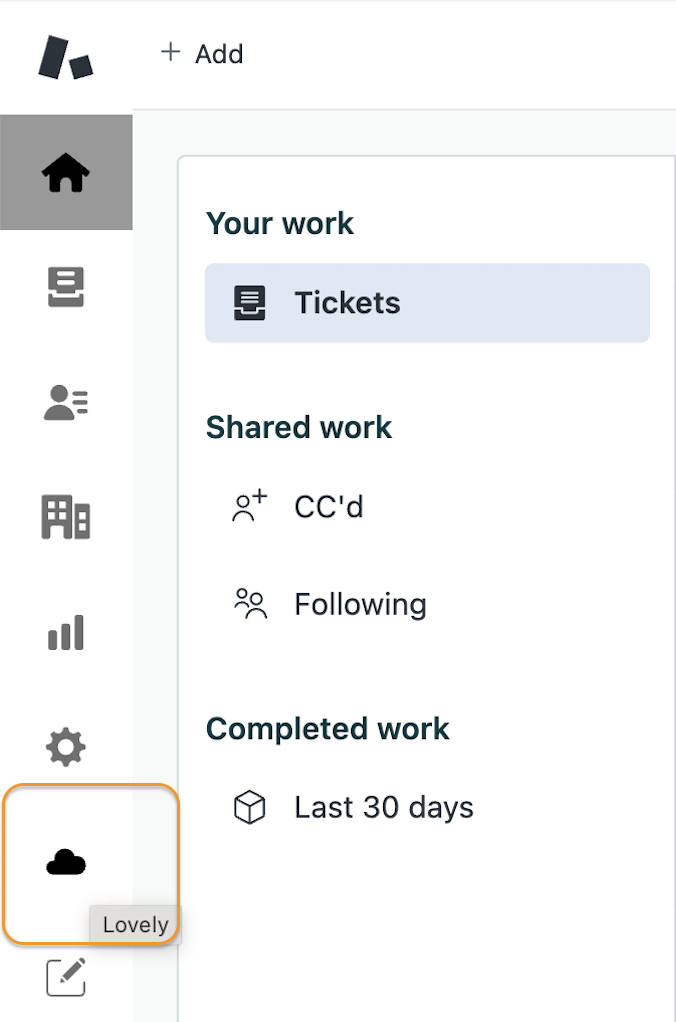Click the compose pencil icon in sidebar
Image resolution: width=676 pixels, height=1022 pixels.
click(x=66, y=977)
